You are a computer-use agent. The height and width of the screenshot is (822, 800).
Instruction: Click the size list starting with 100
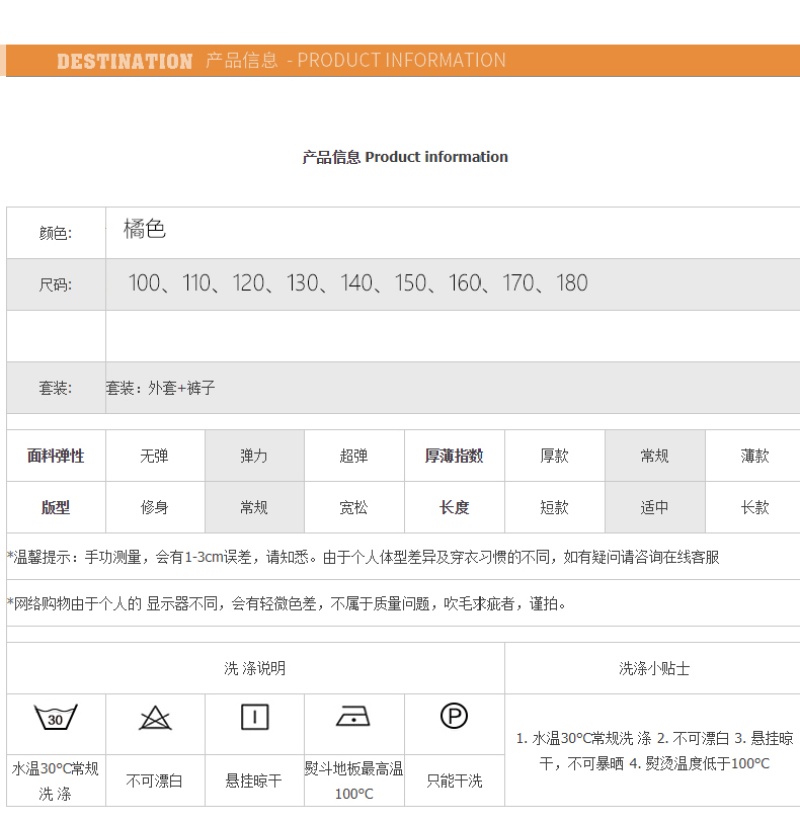[357, 284]
